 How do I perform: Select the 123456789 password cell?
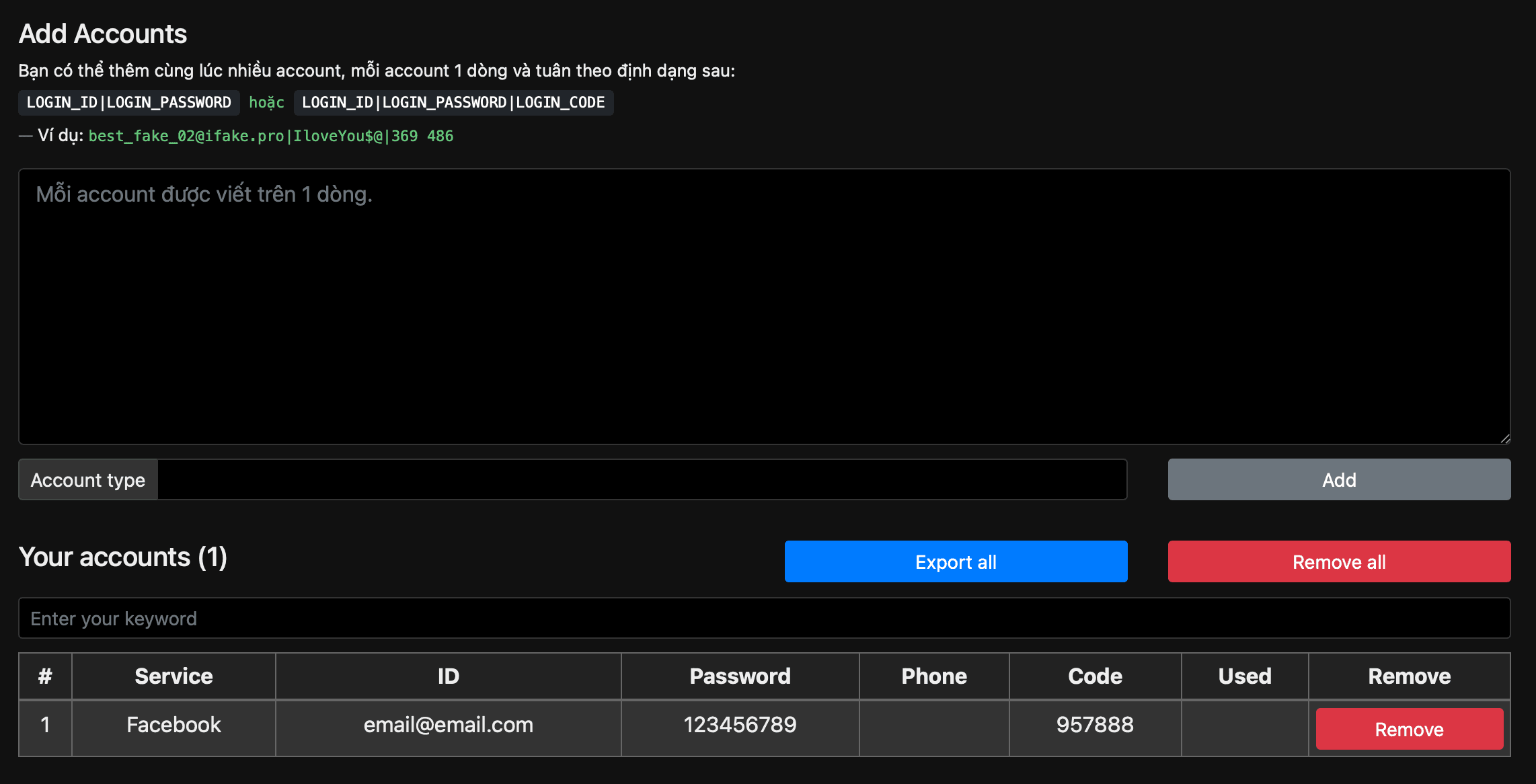pyautogui.click(x=740, y=725)
